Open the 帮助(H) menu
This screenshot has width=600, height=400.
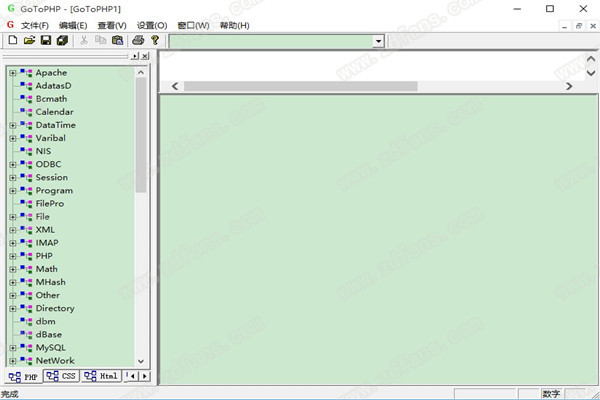[x=235, y=25]
